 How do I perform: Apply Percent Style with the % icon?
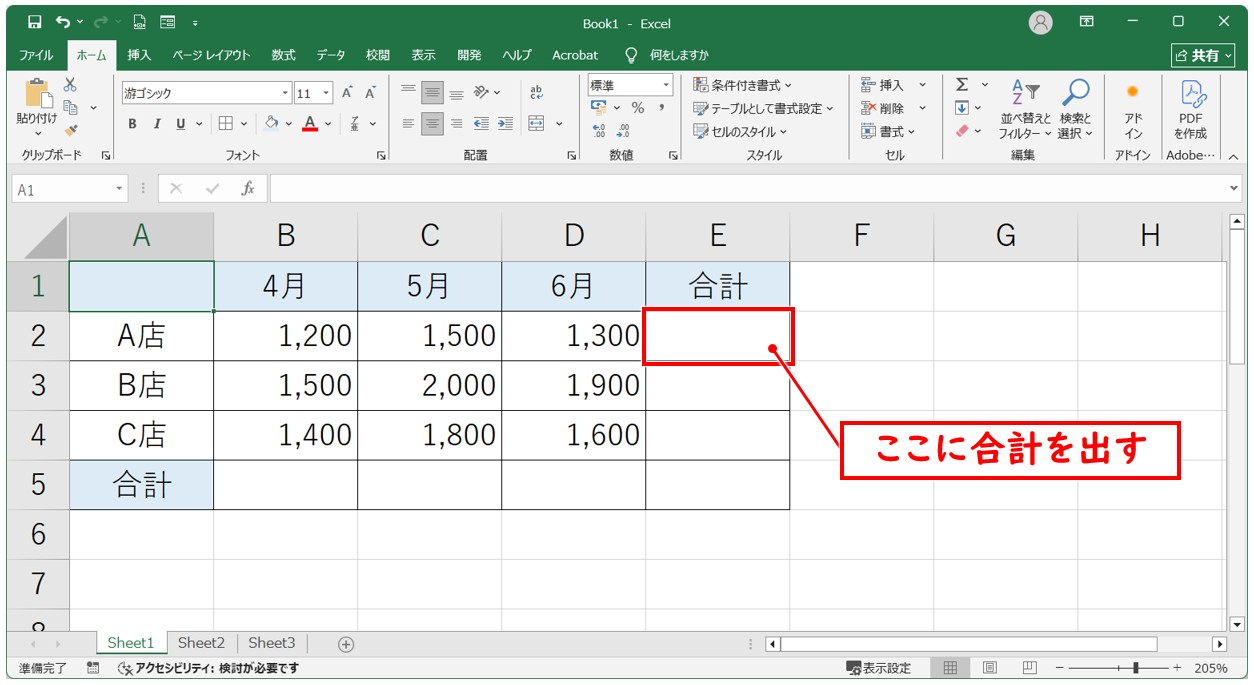coord(637,108)
